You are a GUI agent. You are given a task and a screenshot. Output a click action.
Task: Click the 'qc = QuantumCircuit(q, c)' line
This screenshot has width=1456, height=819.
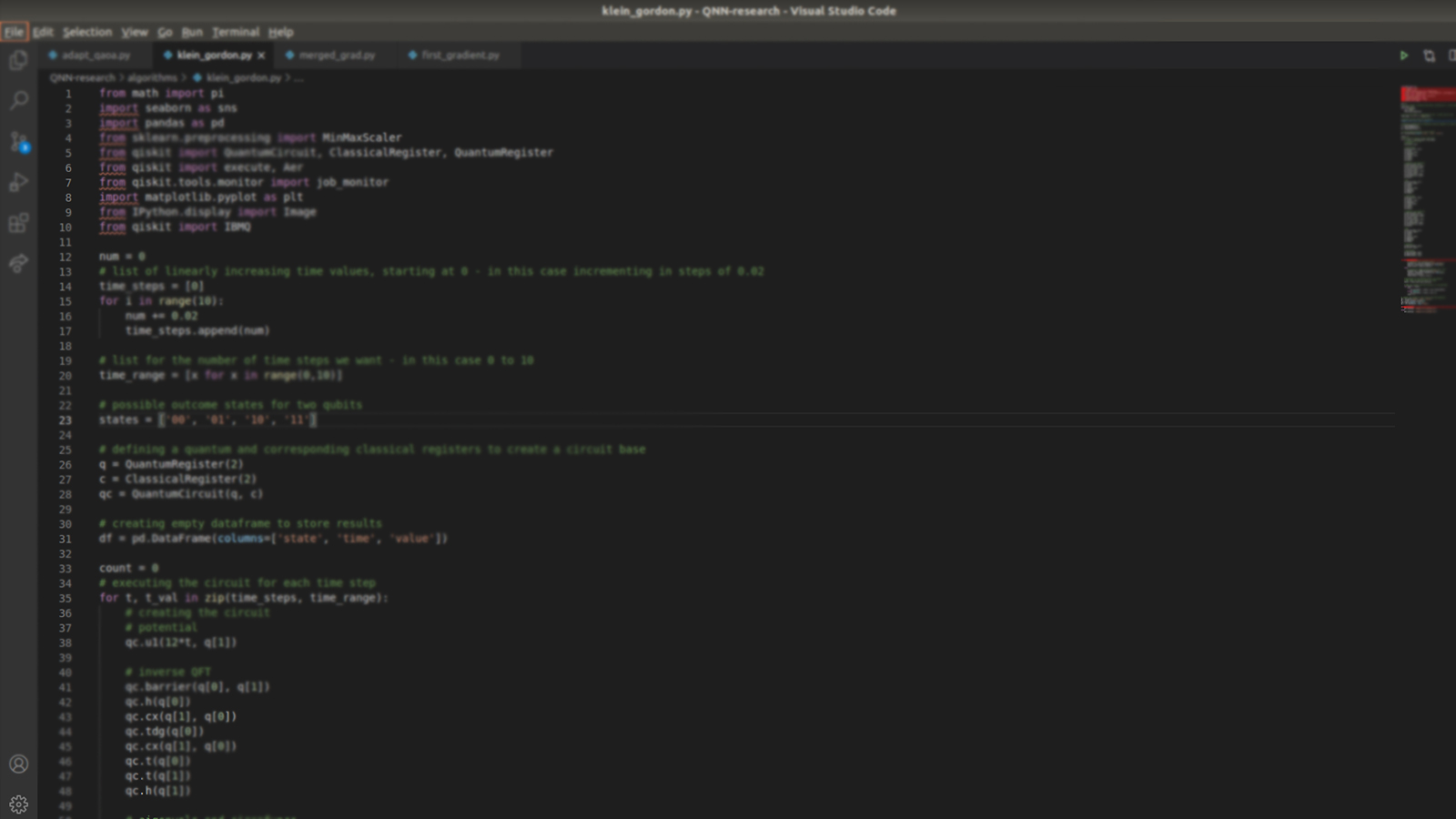pyautogui.click(x=181, y=494)
